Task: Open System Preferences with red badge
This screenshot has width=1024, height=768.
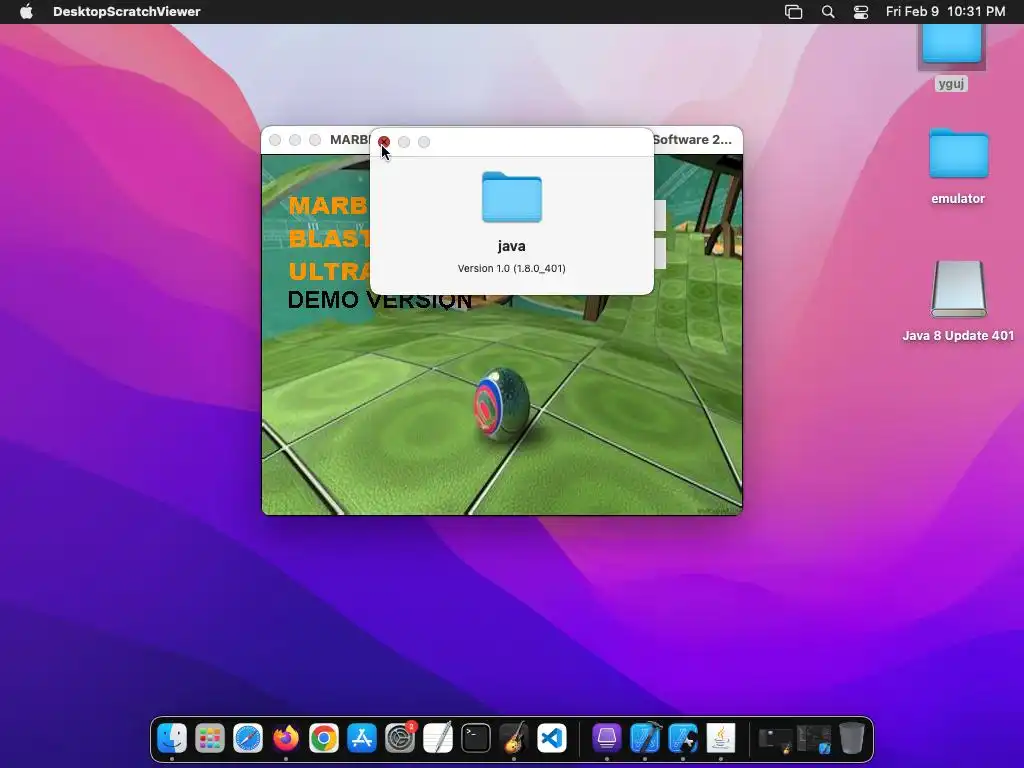Action: tap(400, 739)
